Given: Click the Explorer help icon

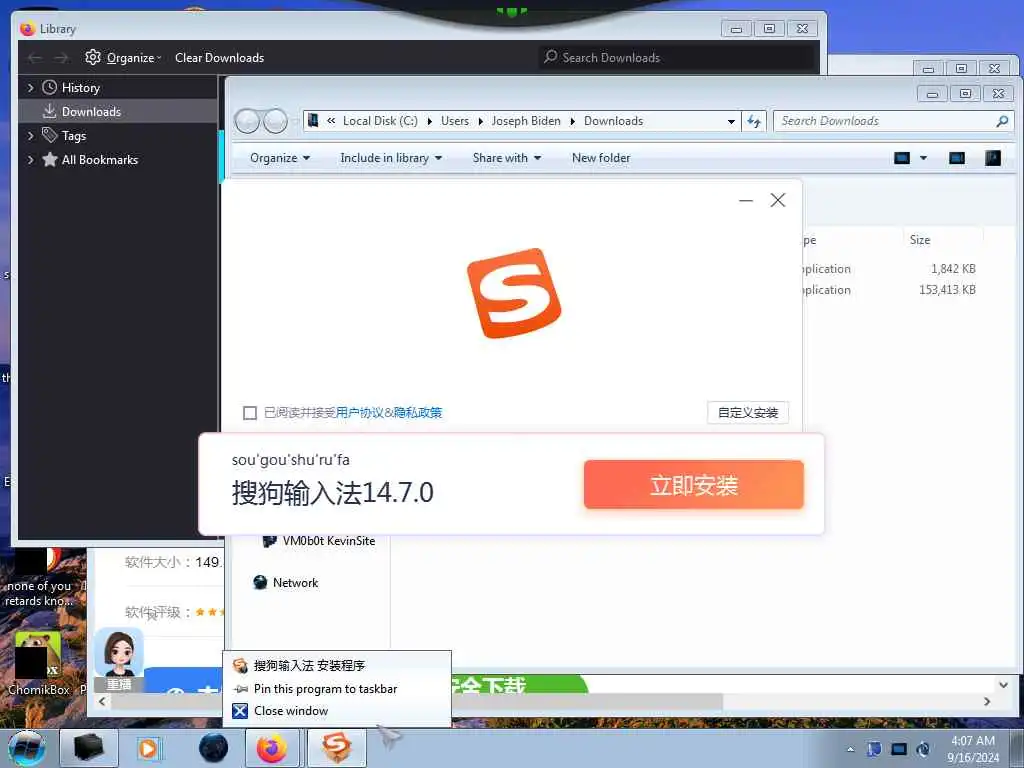Looking at the screenshot, I should click(993, 158).
